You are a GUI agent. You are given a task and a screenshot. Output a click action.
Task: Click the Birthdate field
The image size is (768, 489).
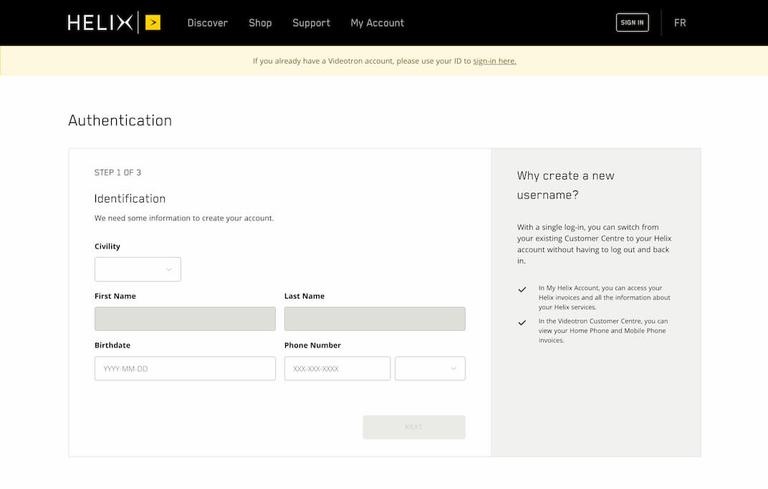point(185,369)
